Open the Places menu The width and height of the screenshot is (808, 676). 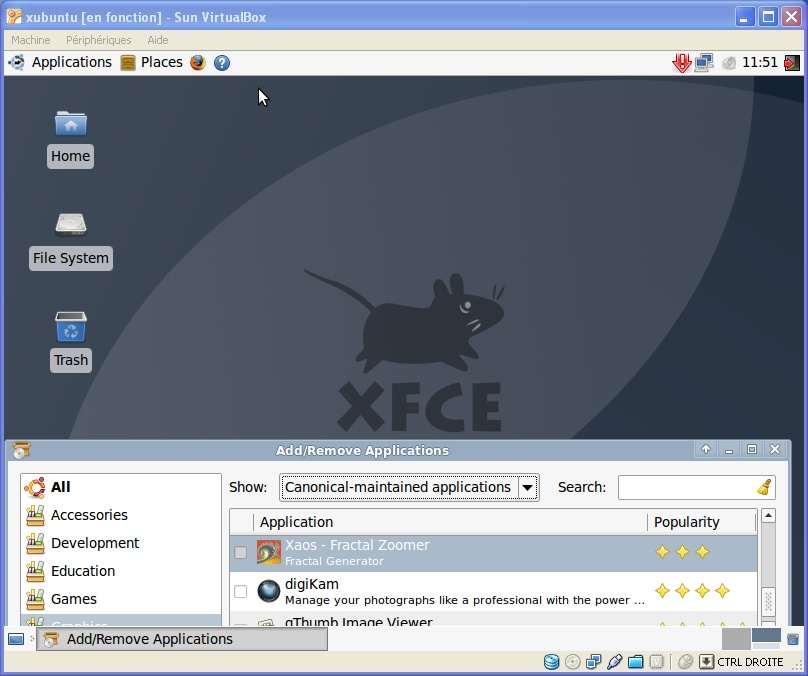152,62
